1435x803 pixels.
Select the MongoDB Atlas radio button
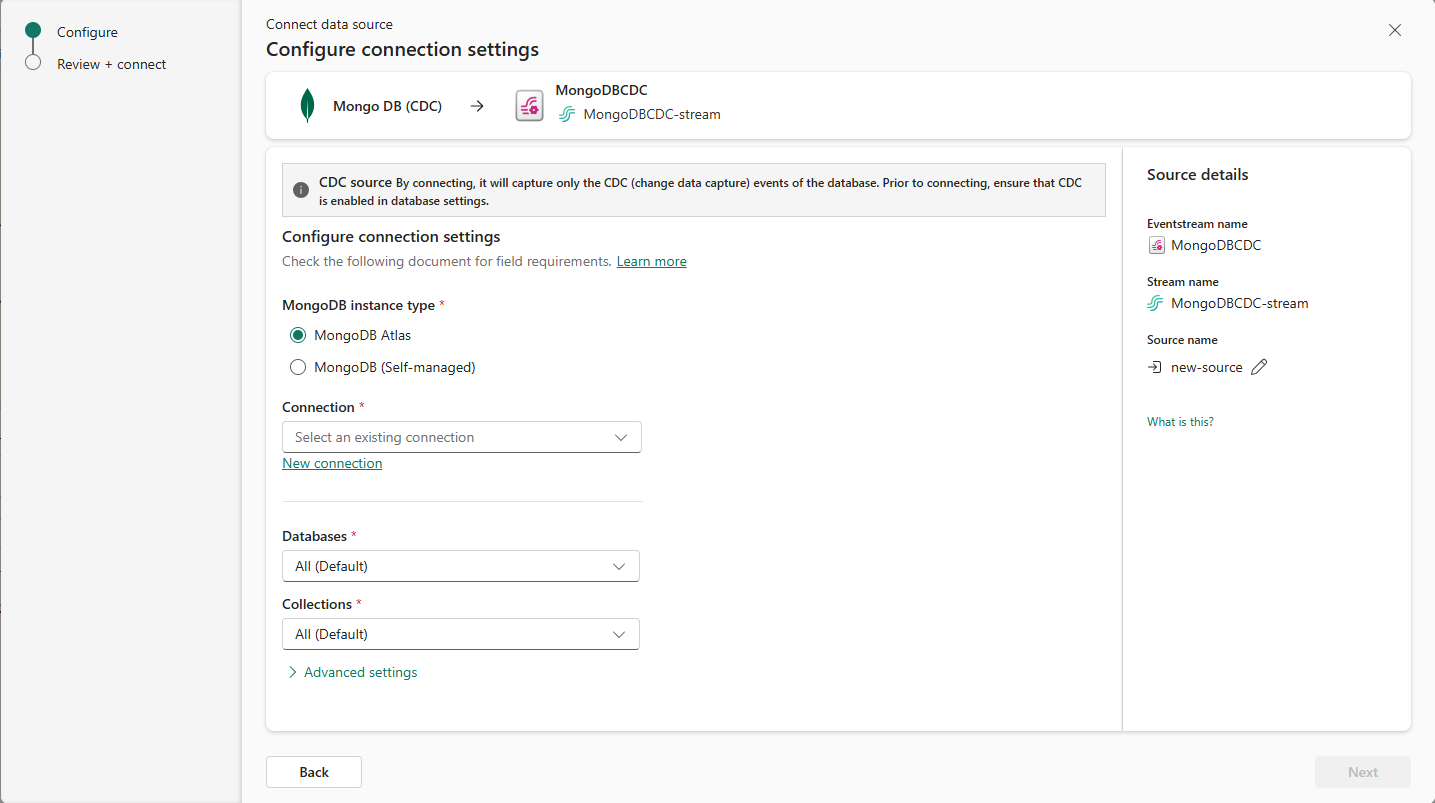click(298, 335)
